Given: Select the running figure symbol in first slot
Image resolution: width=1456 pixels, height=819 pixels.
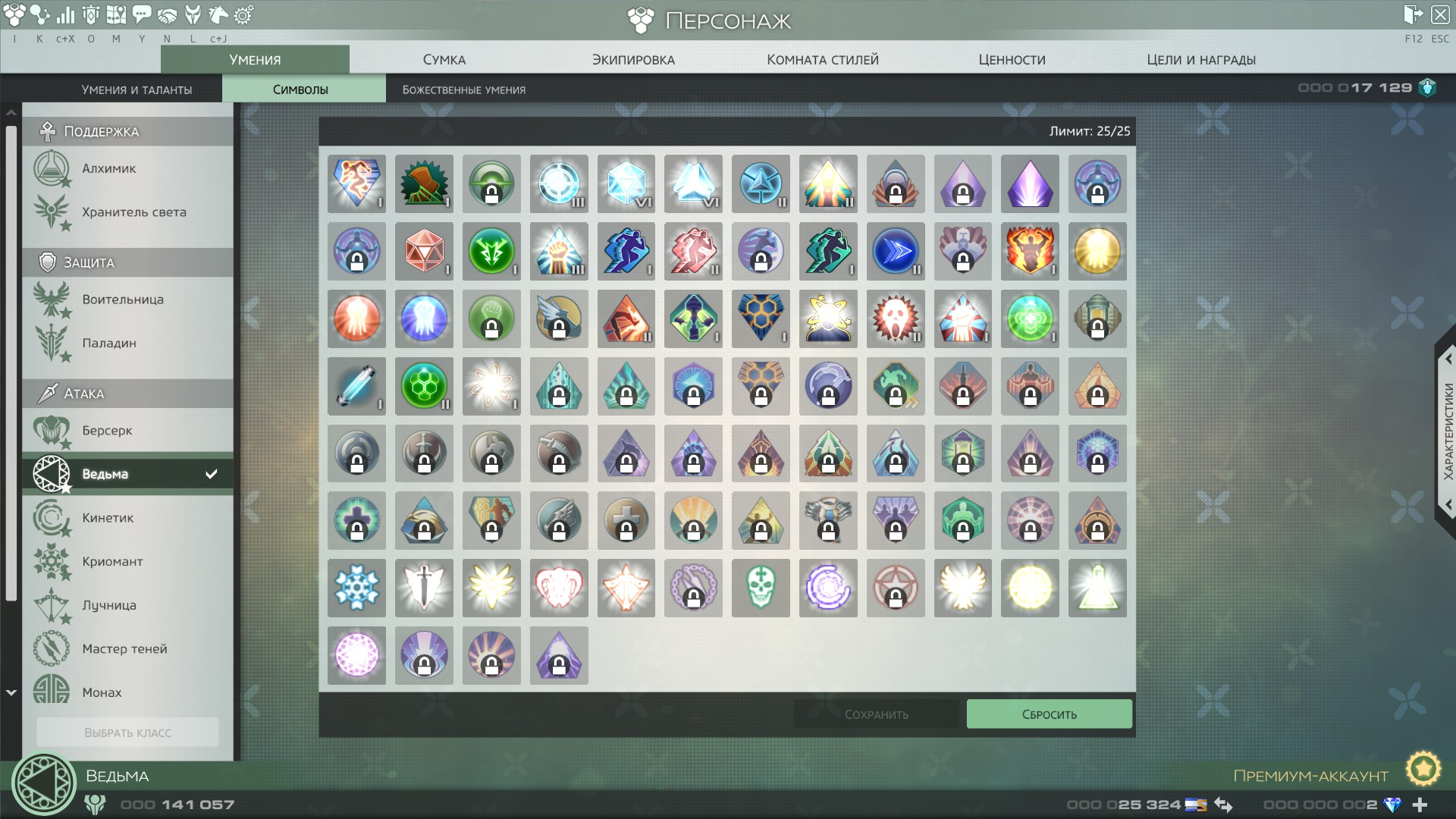Looking at the screenshot, I should [x=356, y=184].
